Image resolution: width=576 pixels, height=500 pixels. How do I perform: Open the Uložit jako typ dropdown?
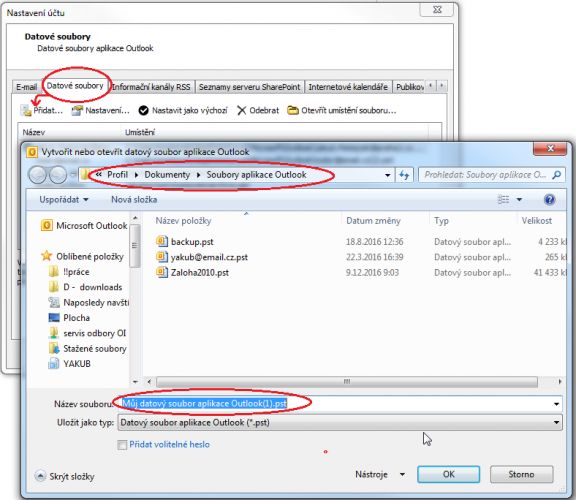(x=340, y=422)
